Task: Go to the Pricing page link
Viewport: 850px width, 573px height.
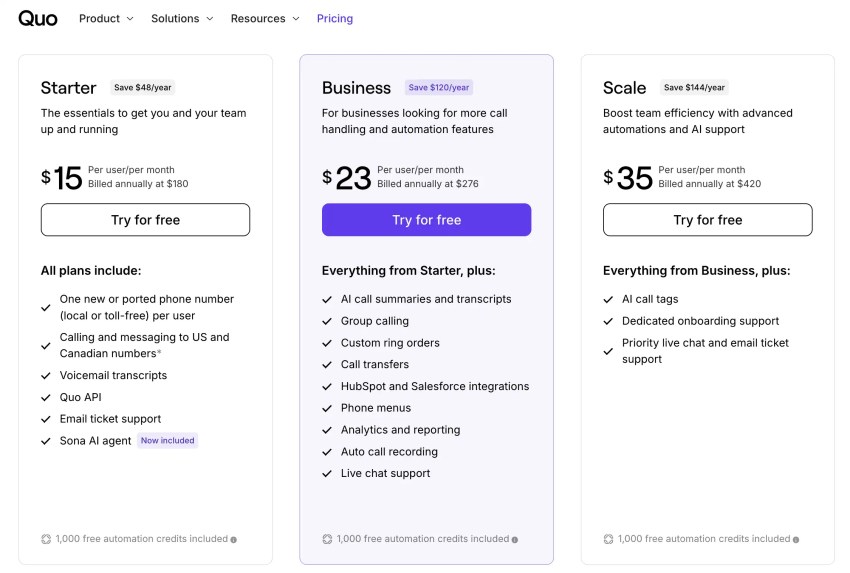Action: [334, 18]
